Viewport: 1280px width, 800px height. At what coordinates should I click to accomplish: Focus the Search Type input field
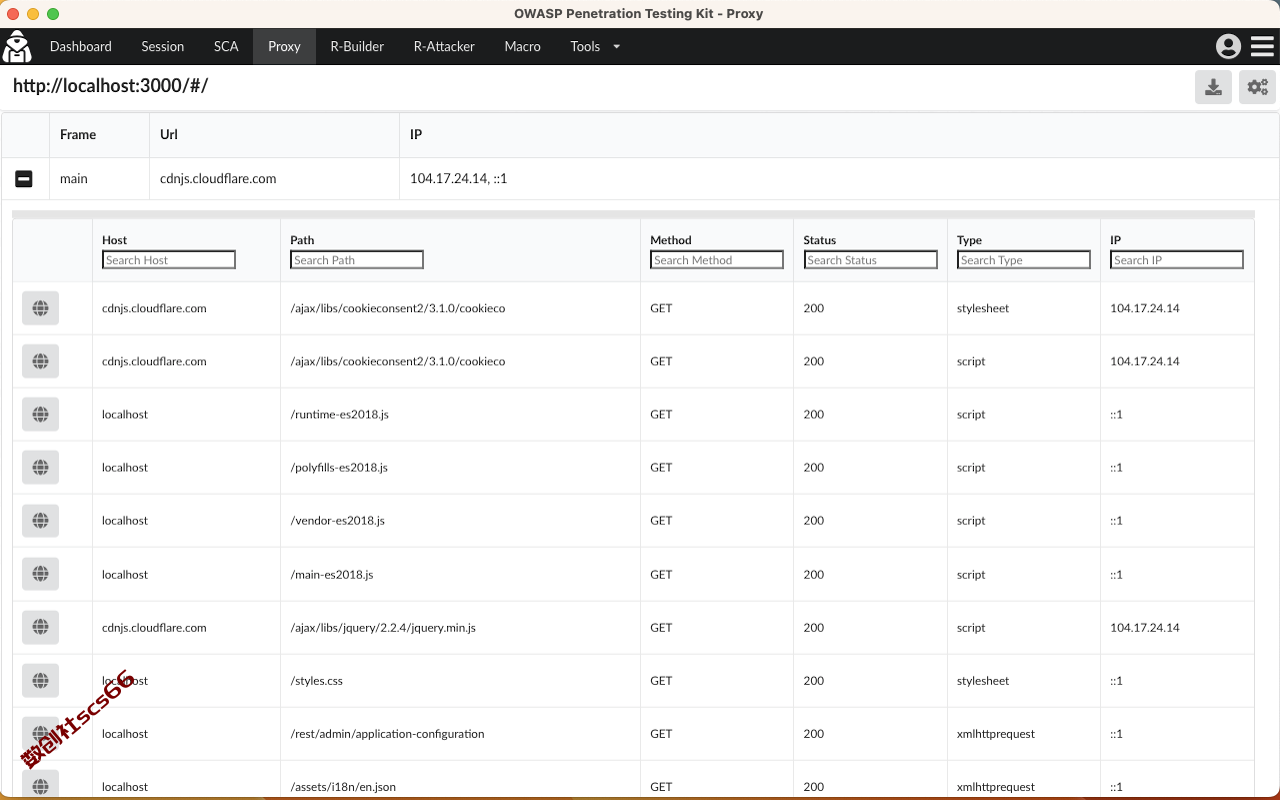pos(1024,260)
